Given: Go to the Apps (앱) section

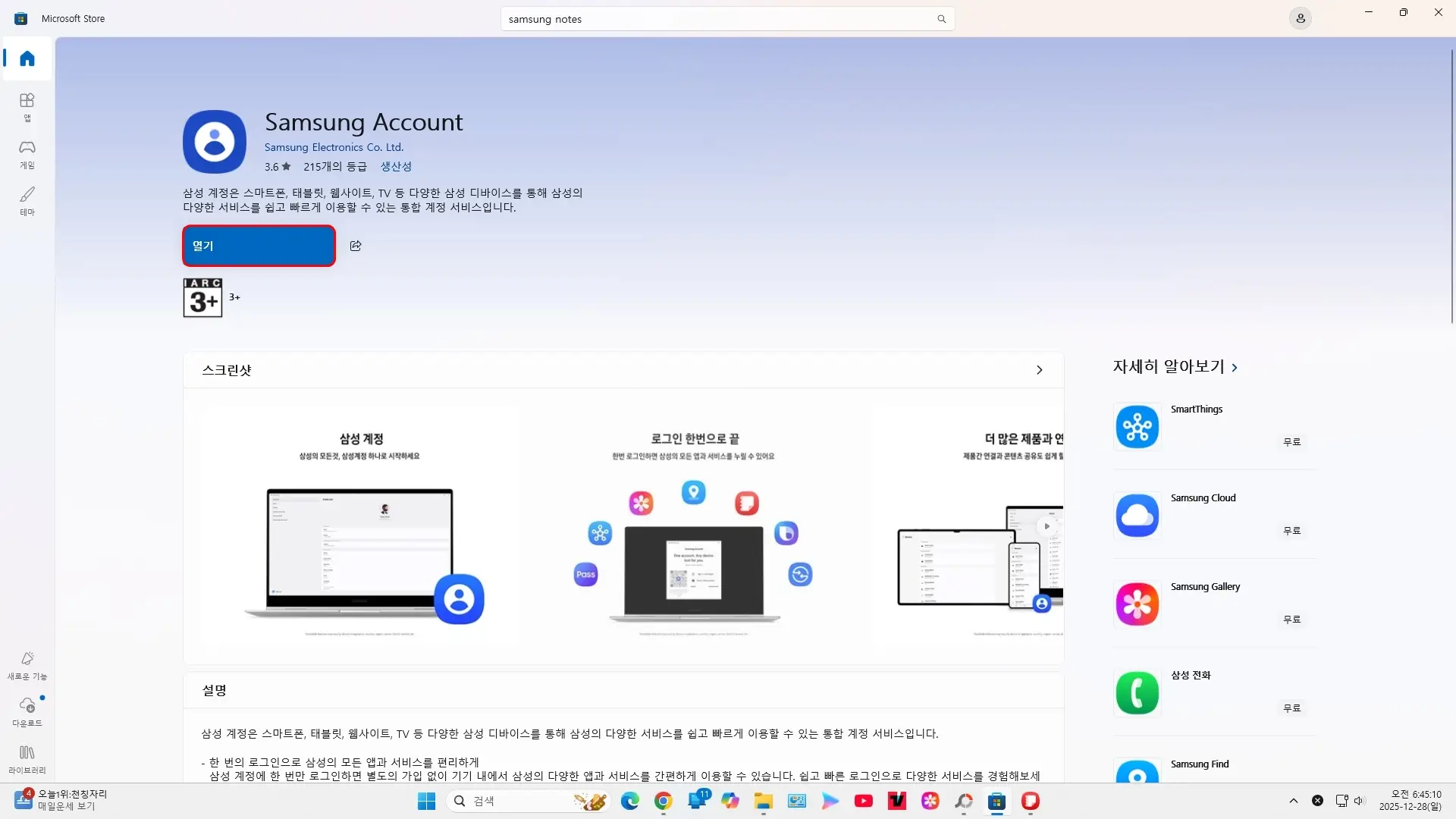Looking at the screenshot, I should click(27, 106).
